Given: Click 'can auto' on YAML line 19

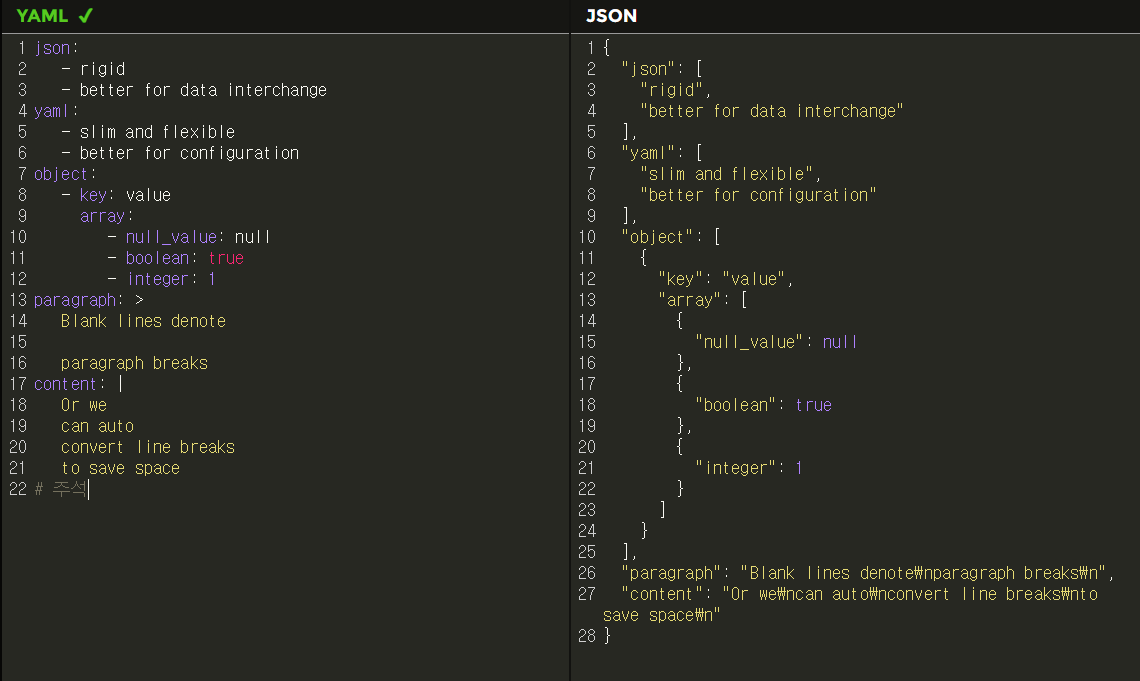Looking at the screenshot, I should click(97, 427).
